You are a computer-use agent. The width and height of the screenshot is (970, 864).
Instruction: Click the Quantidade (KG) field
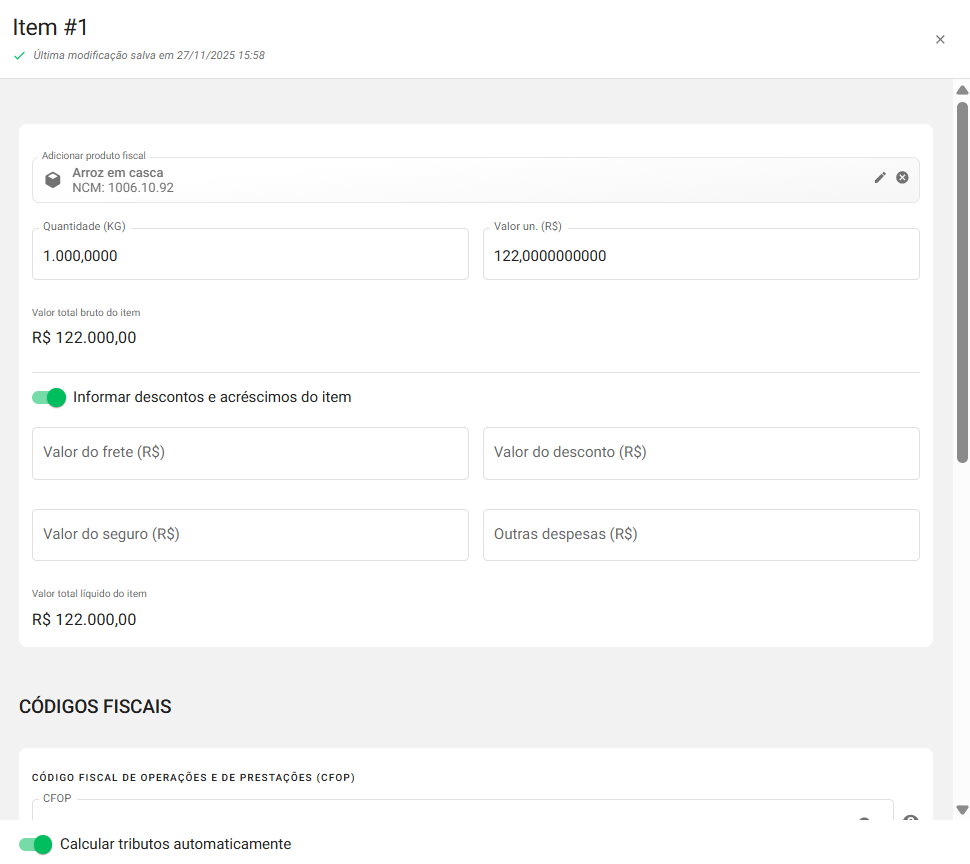point(250,255)
